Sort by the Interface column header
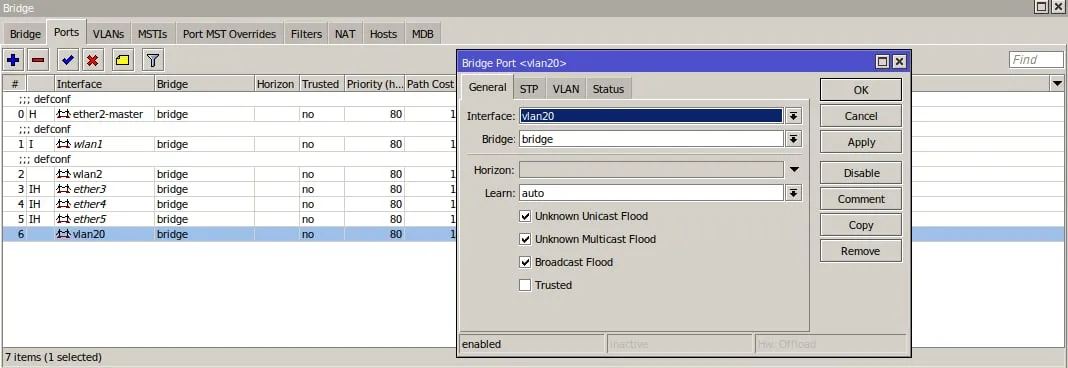This screenshot has height=368, width=1068. click(x=104, y=84)
